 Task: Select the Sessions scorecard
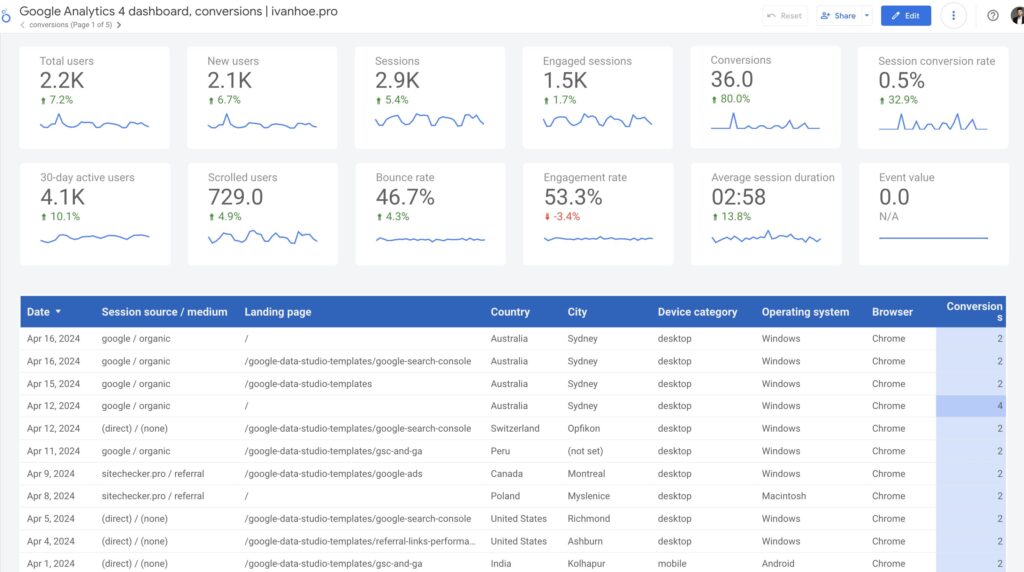click(430, 97)
